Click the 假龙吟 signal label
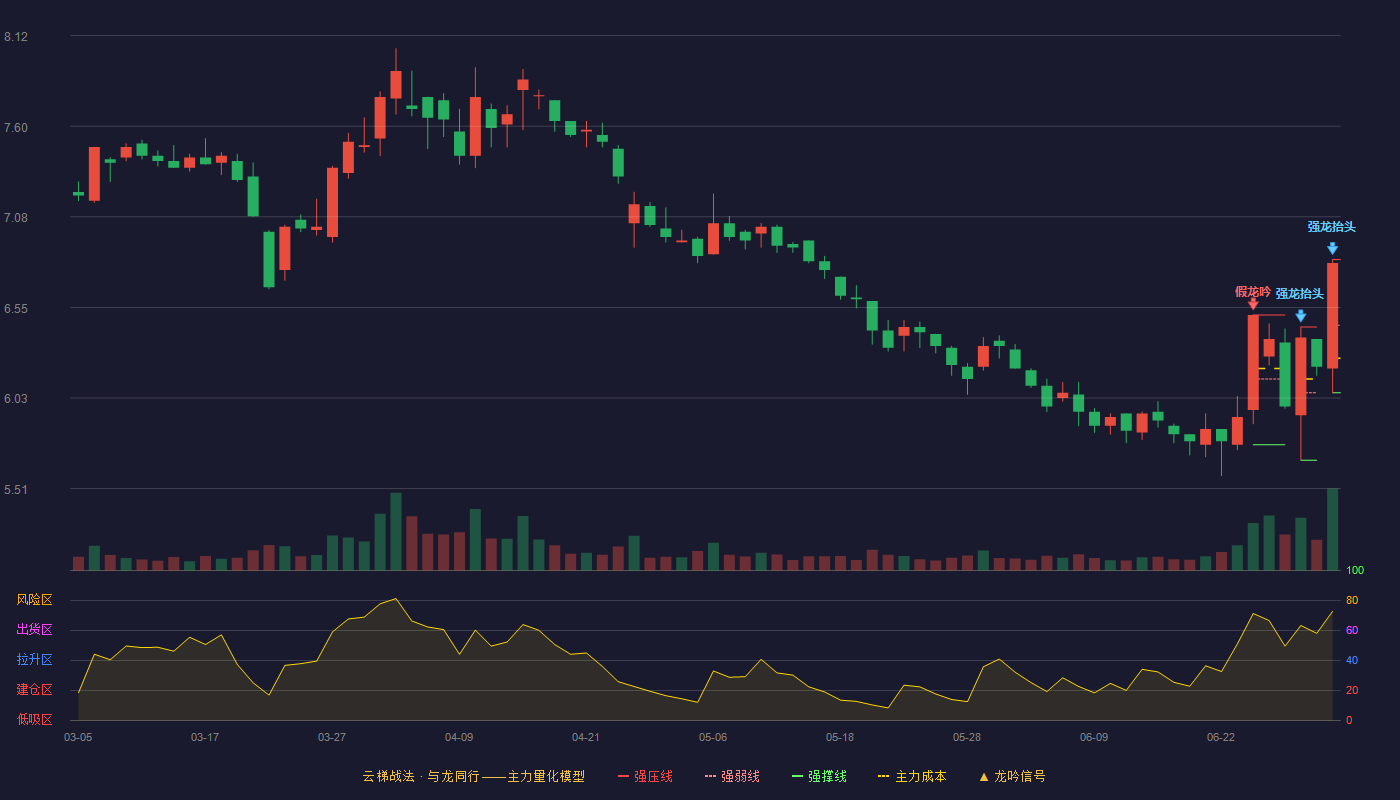Viewport: 1400px width, 800px height. [x=1253, y=292]
